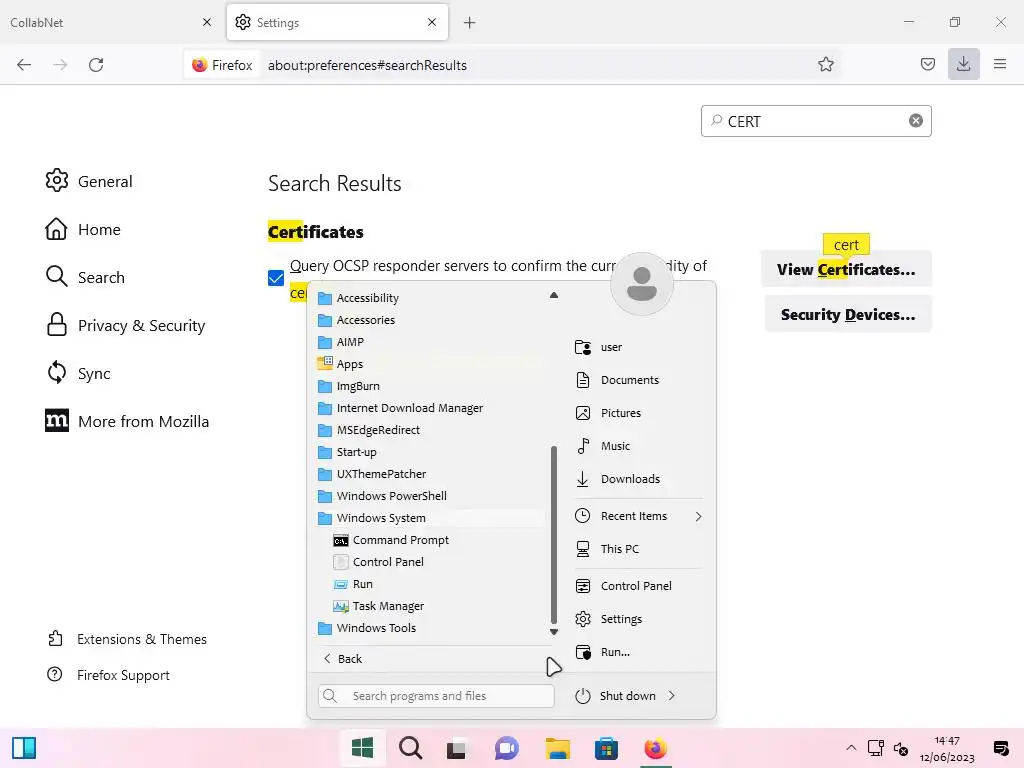The width and height of the screenshot is (1024, 768).
Task: Focus the settings search field containing CERT
Action: click(816, 121)
